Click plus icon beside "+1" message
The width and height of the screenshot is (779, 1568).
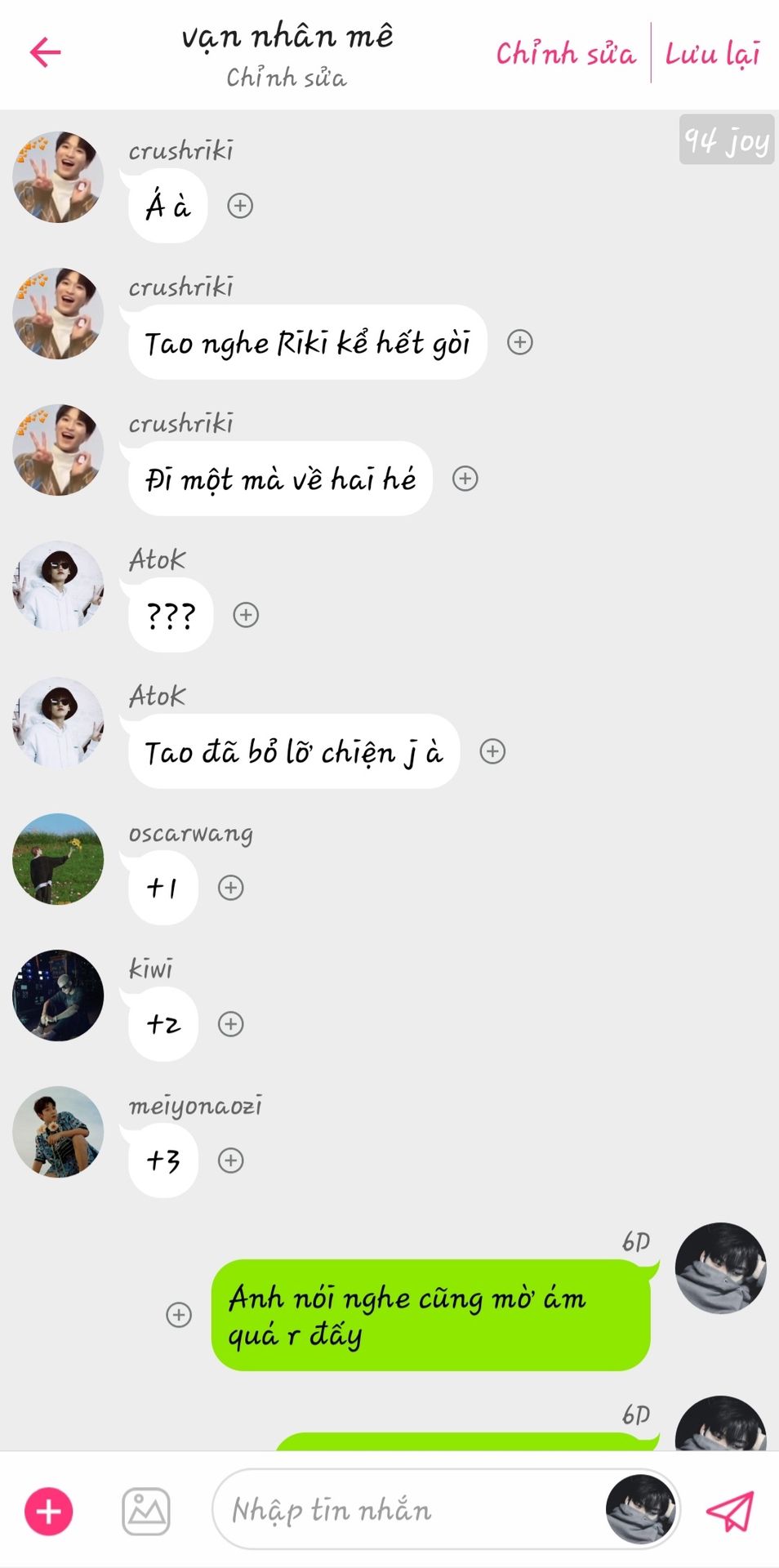[231, 888]
